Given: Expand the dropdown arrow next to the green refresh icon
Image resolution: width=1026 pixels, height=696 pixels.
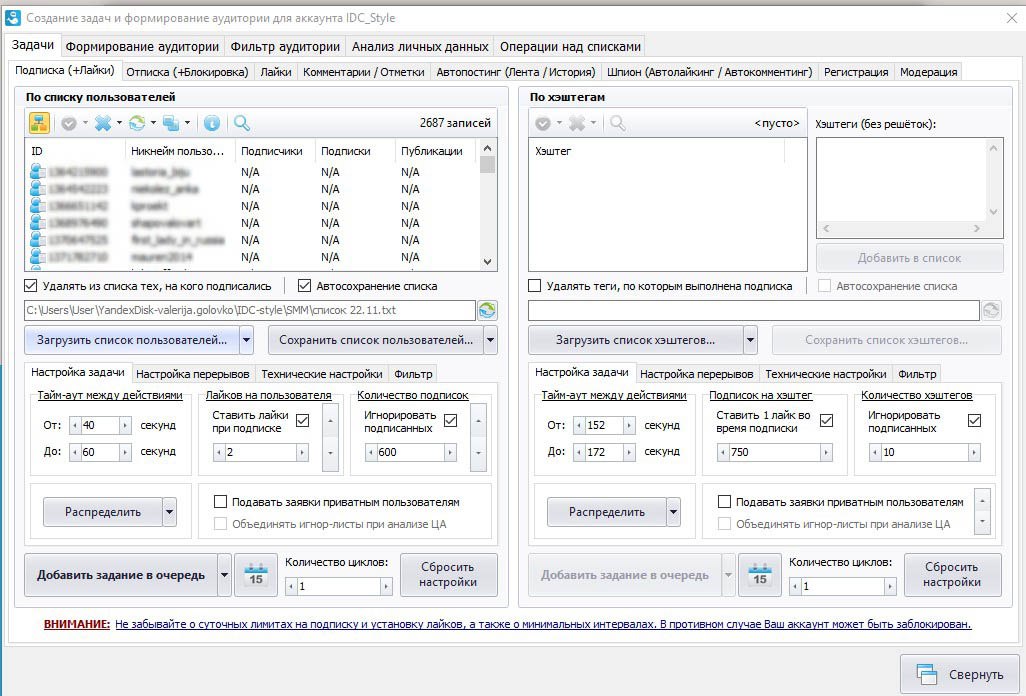Looking at the screenshot, I should tap(153, 123).
